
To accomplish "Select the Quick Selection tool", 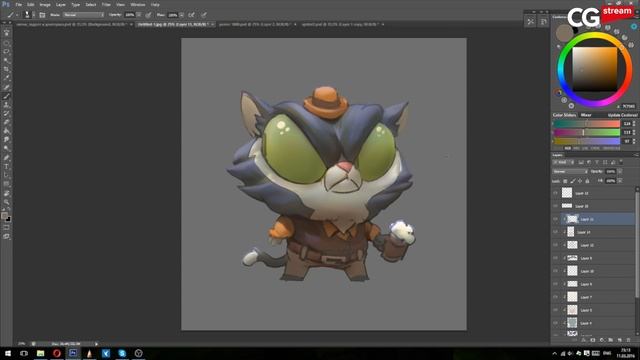I will click(6, 60).
